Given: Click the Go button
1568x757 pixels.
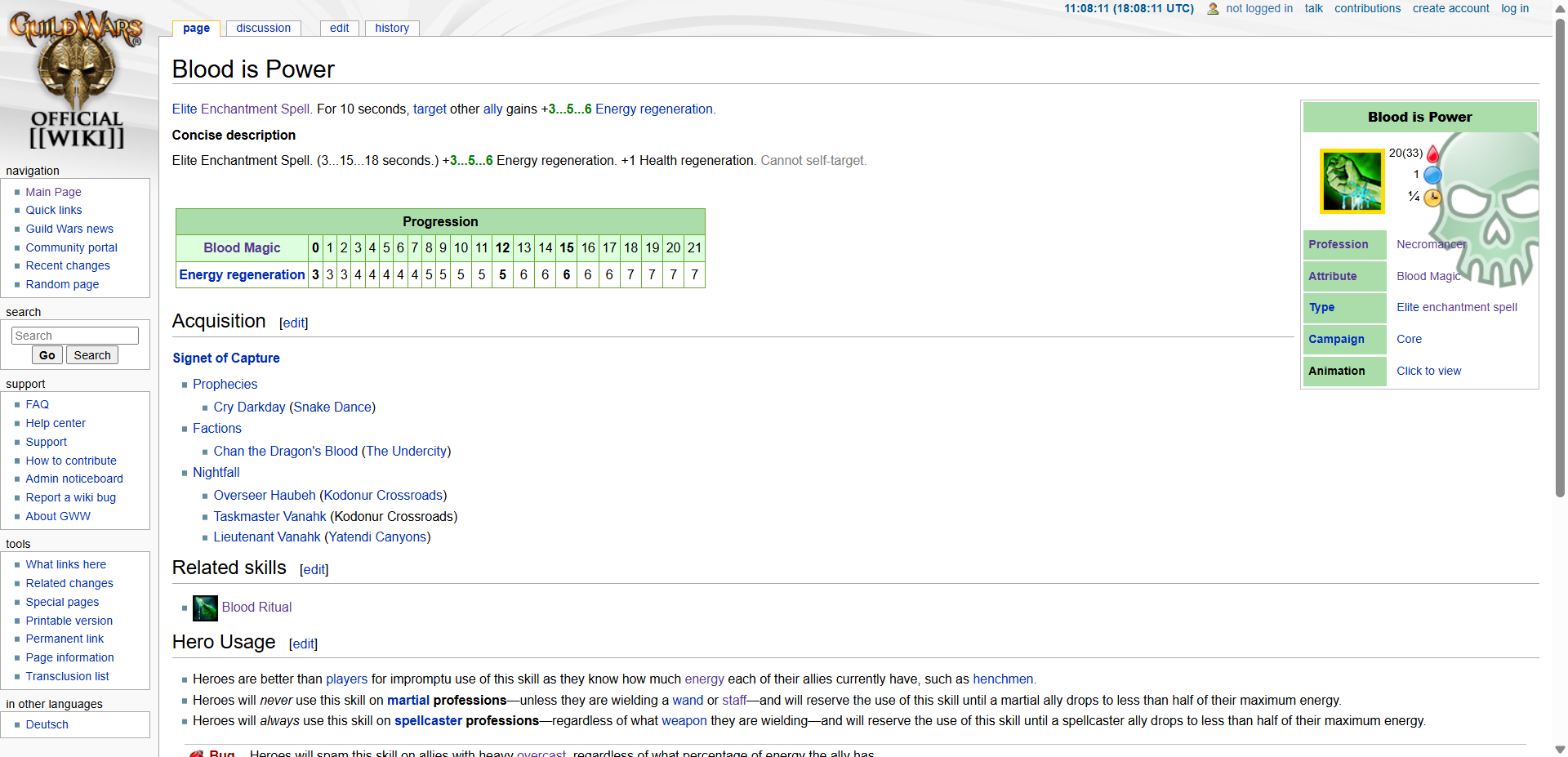Looking at the screenshot, I should pos(47,355).
